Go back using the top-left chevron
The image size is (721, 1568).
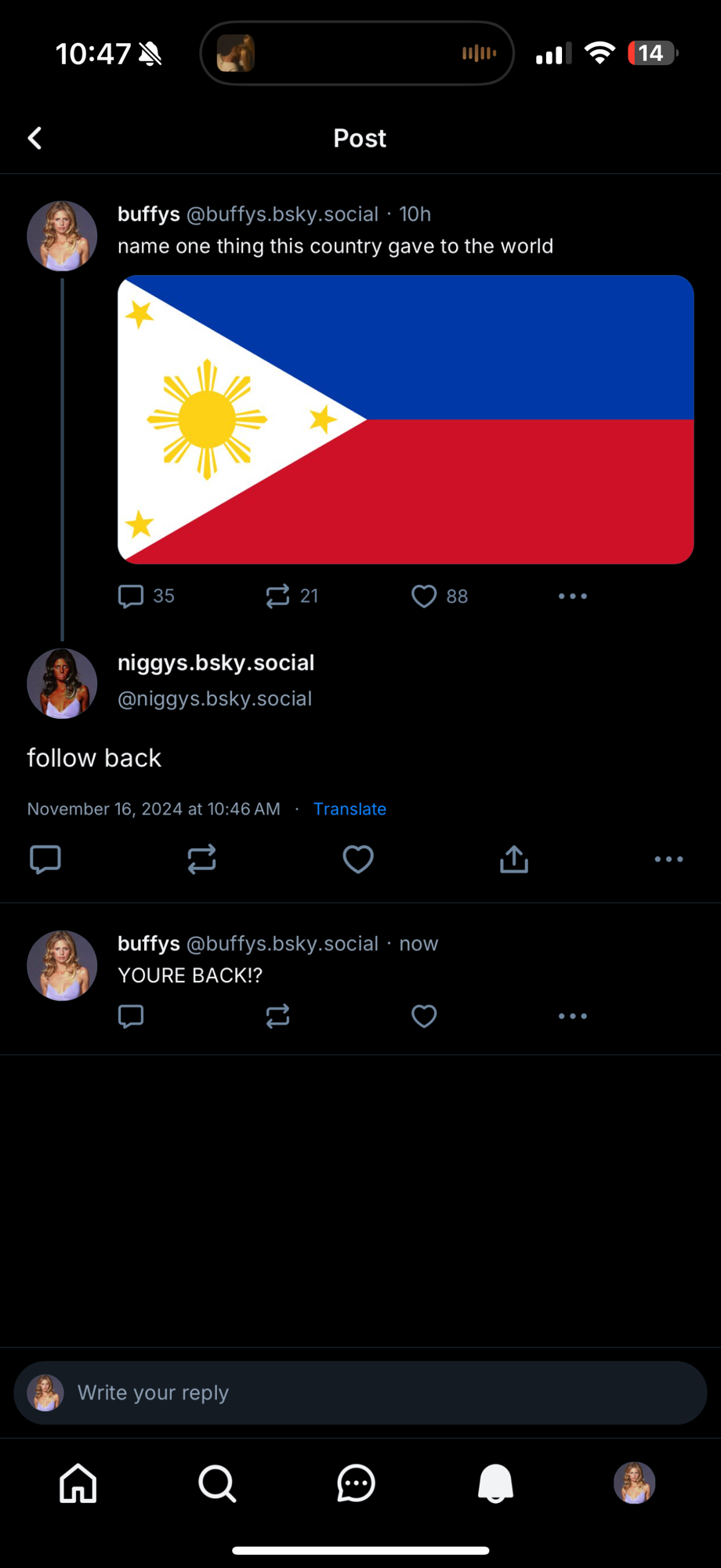pyautogui.click(x=35, y=139)
